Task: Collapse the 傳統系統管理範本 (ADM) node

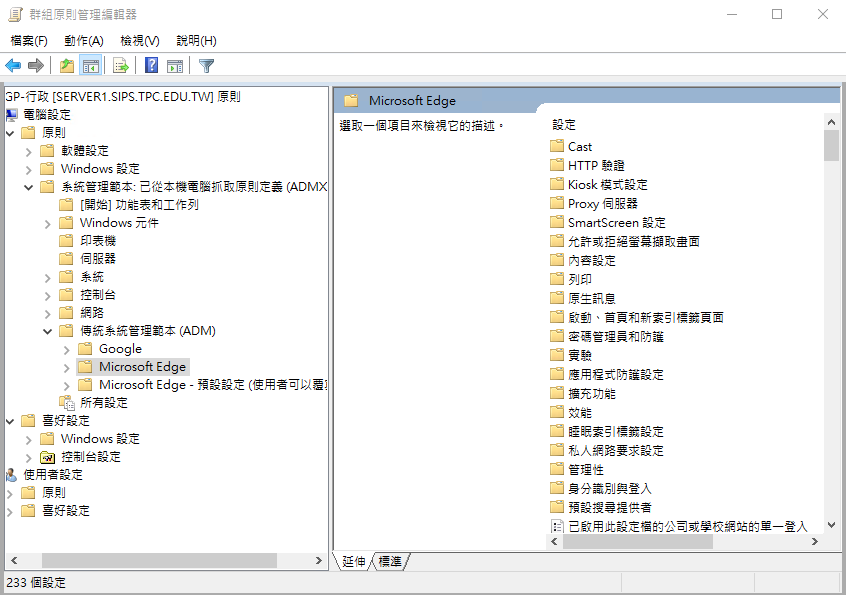Action: 47,331
